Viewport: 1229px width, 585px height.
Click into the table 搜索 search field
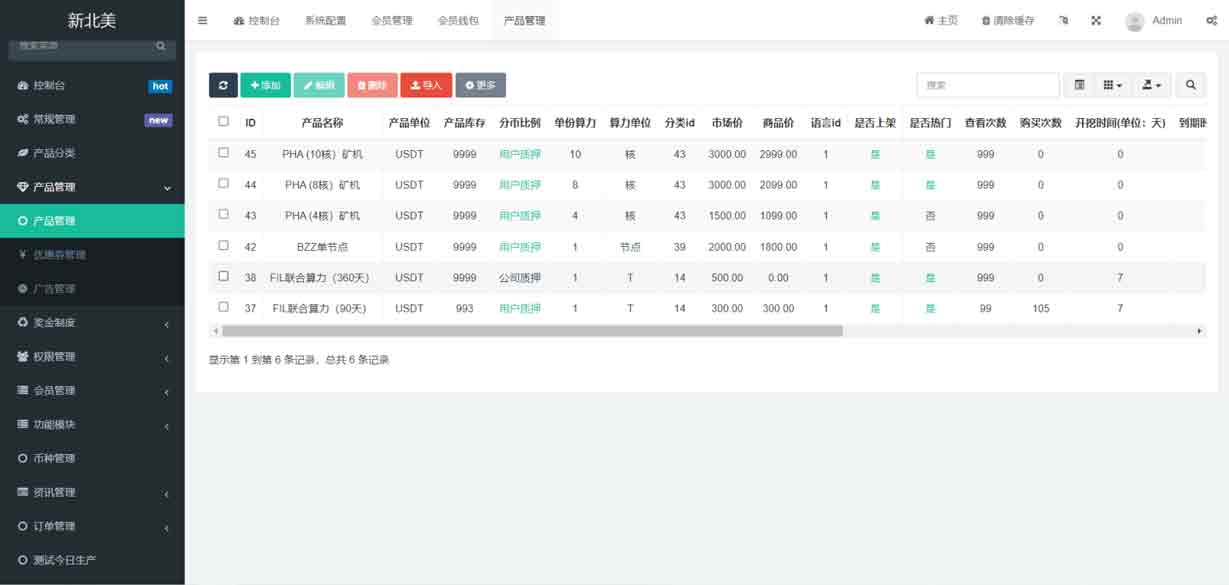pos(988,85)
